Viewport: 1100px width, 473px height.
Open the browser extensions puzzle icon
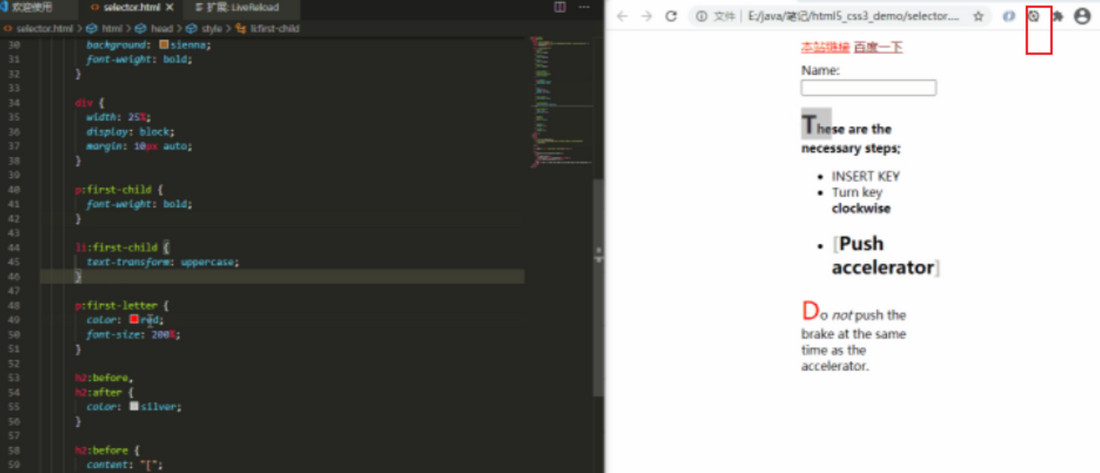[x=1057, y=16]
